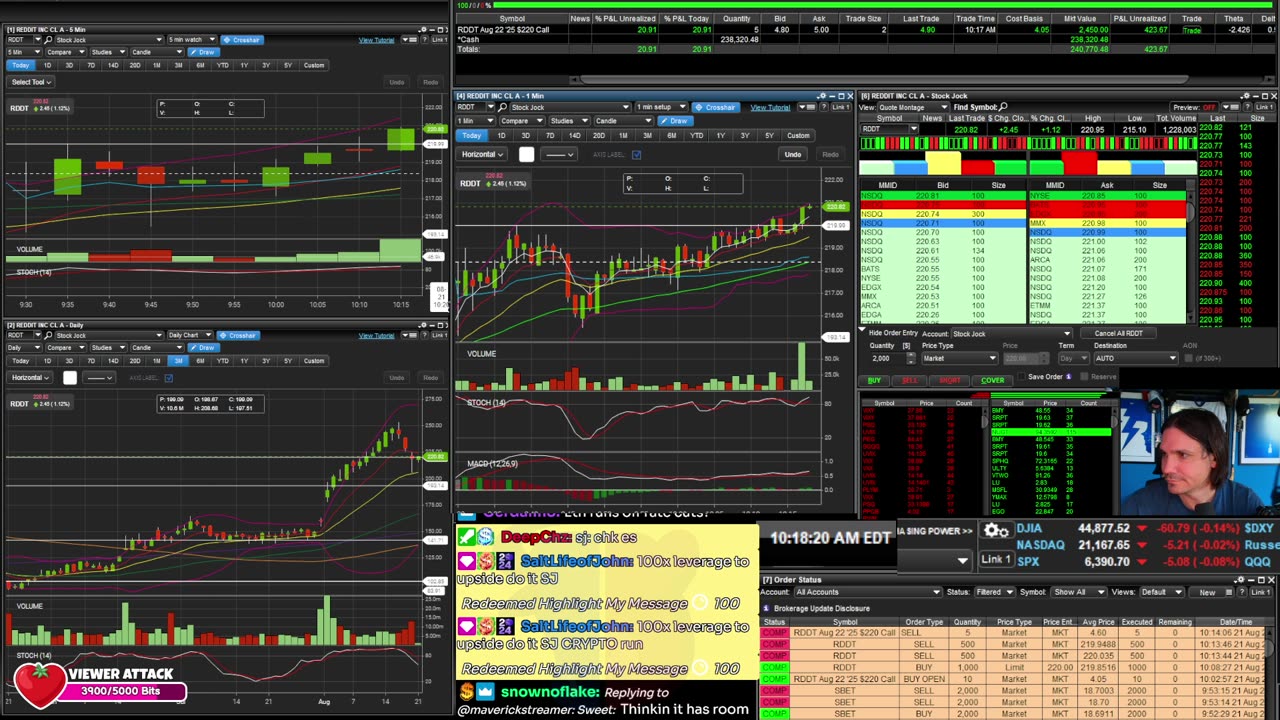Click the white line color swatch in 1 Min chart
This screenshot has height=720, width=1280.
527,154
